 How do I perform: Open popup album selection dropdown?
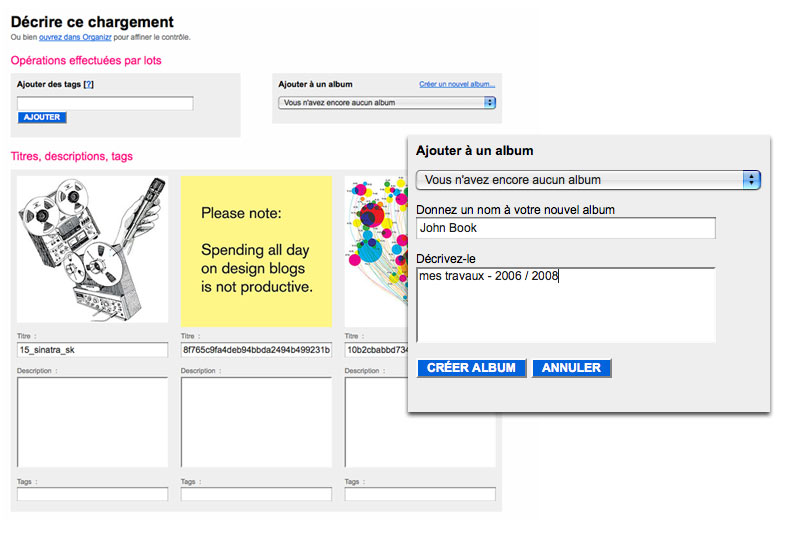click(x=588, y=180)
